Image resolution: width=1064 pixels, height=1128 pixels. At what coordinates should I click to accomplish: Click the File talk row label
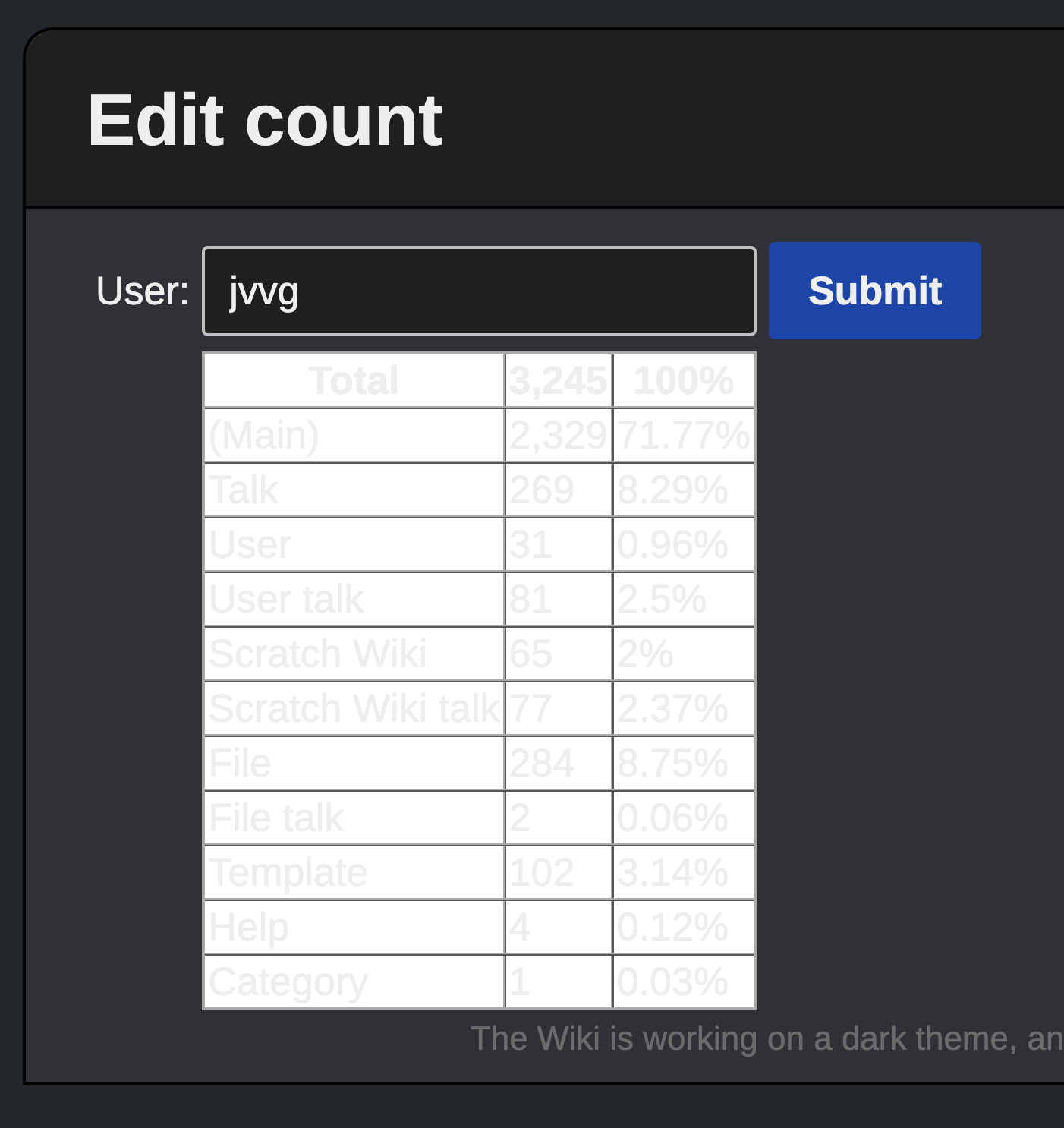[x=354, y=818]
